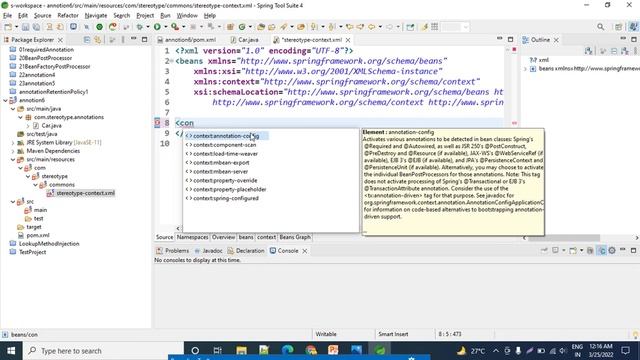640x360 pixels.
Task: Click the New file toolbar icon
Action: pyautogui.click(x=8, y=27)
